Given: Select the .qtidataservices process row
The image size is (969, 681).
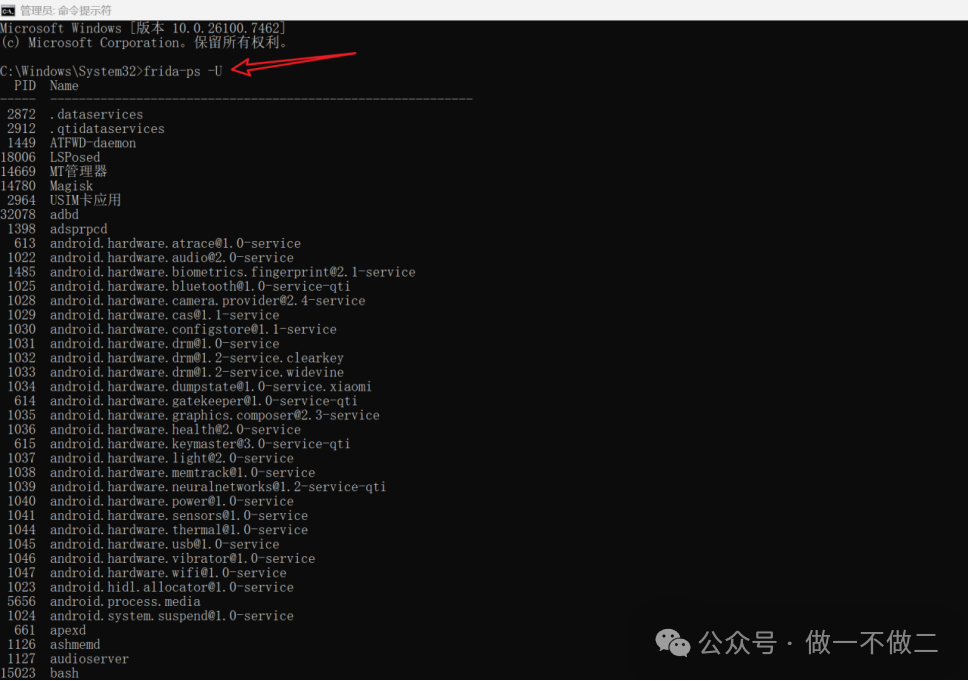Looking at the screenshot, I should [x=86, y=129].
